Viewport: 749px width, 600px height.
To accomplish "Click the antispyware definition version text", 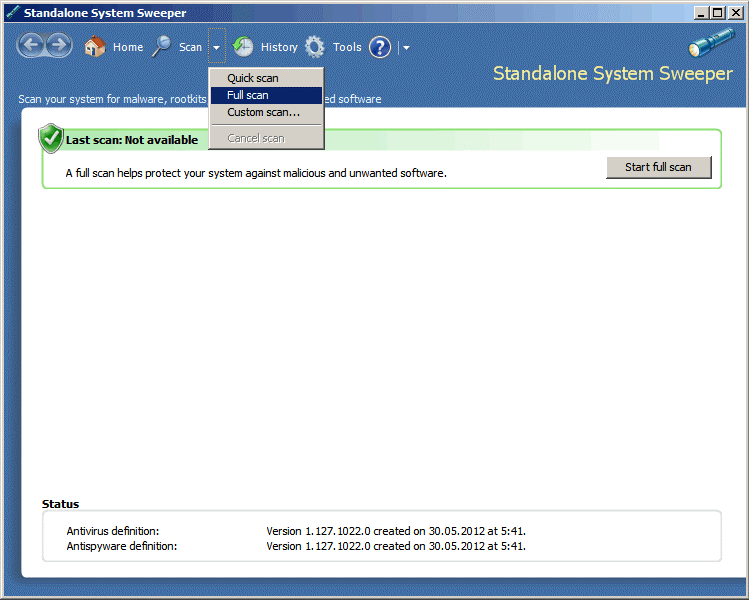I will click(396, 546).
